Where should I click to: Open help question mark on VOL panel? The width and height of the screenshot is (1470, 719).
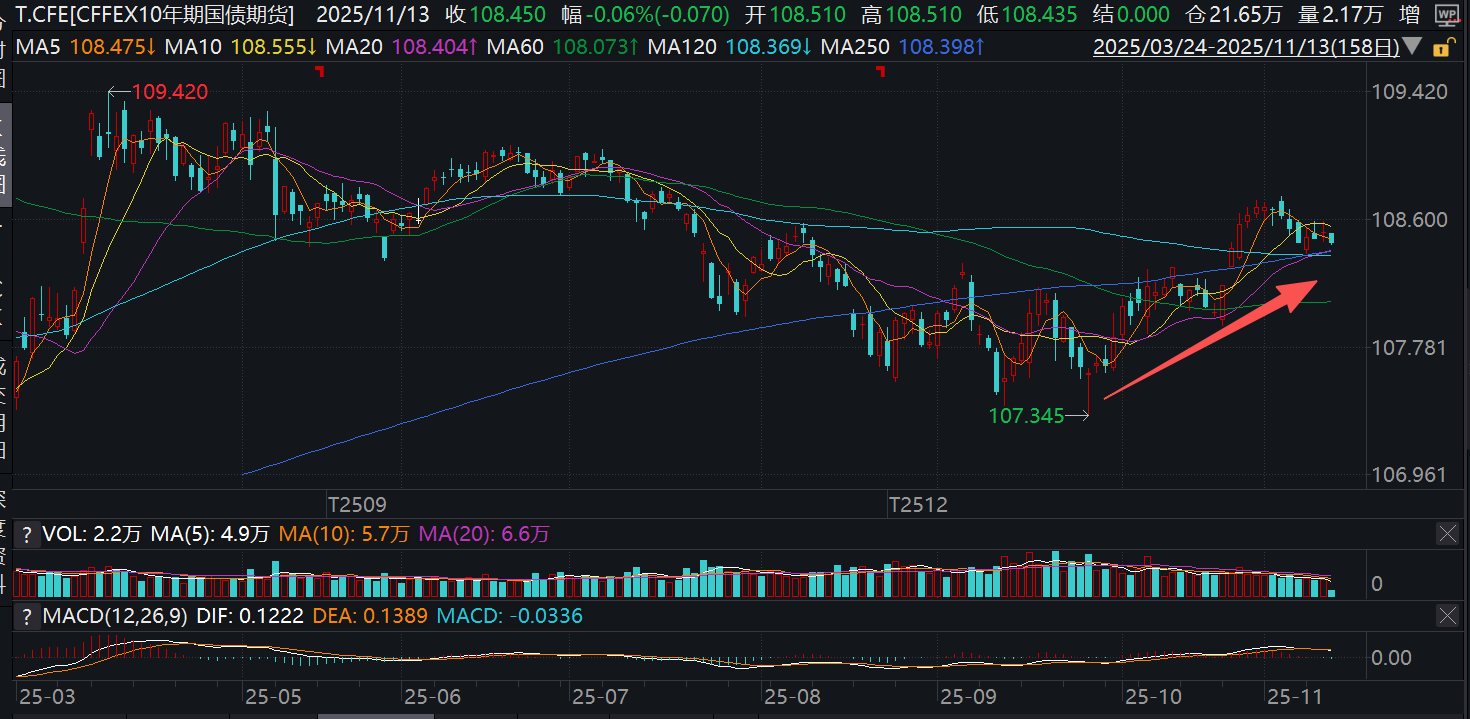(x=27, y=534)
